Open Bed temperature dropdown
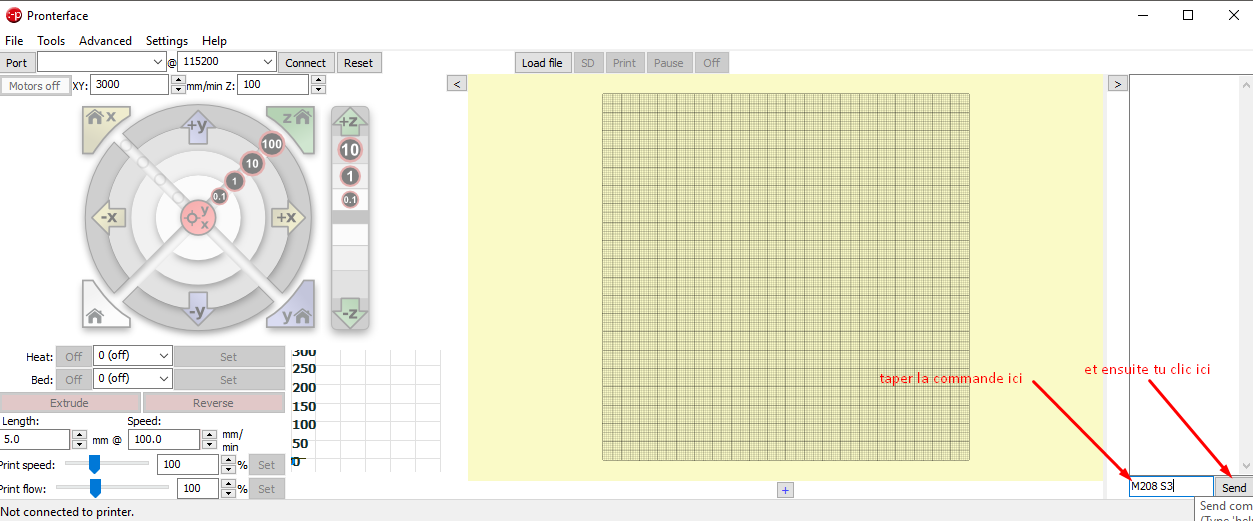Viewport: 1253px width, 521px height. click(133, 379)
